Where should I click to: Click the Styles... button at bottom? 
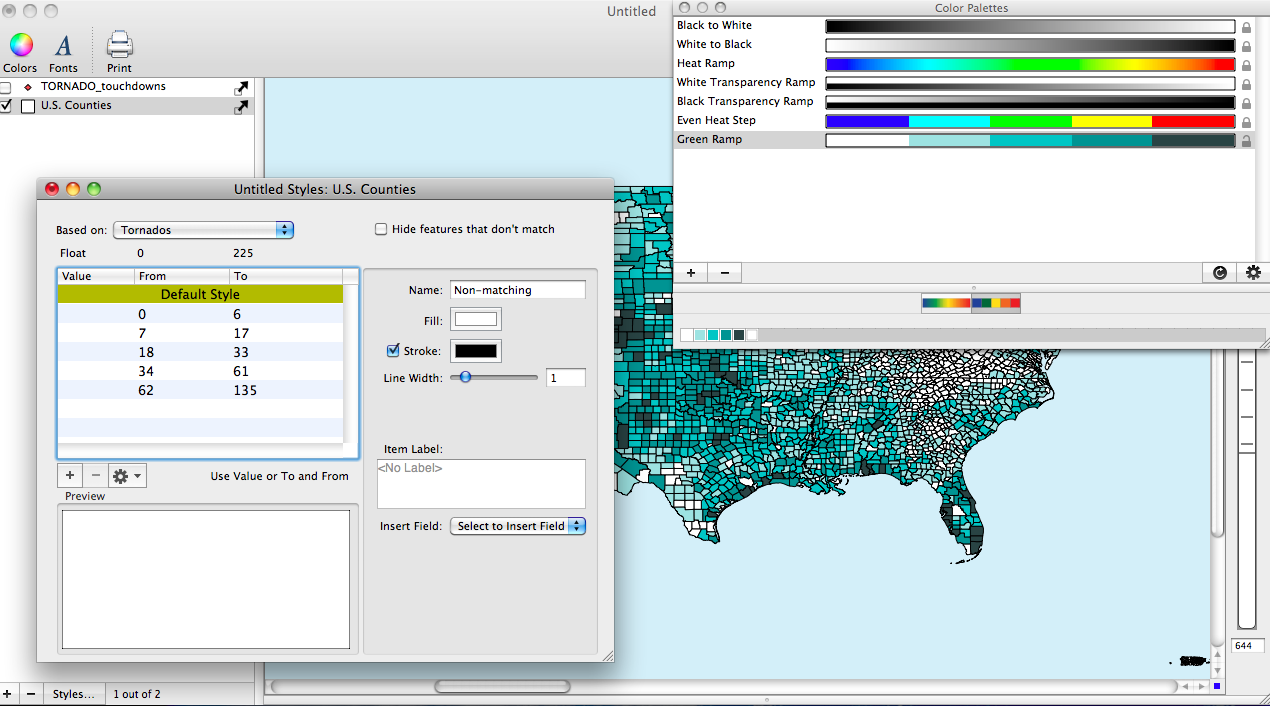coord(74,694)
